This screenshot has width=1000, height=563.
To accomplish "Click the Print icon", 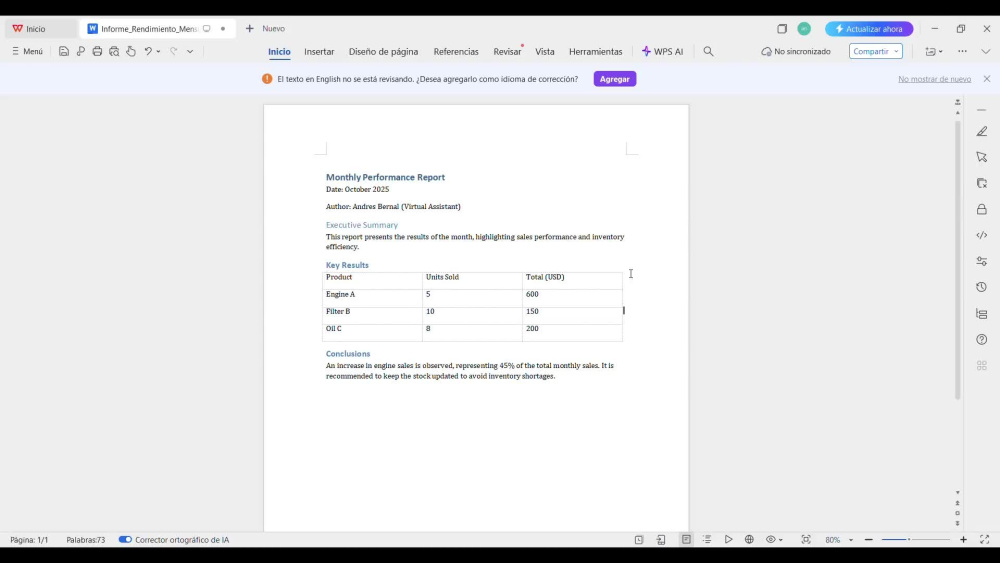I will pos(97,52).
